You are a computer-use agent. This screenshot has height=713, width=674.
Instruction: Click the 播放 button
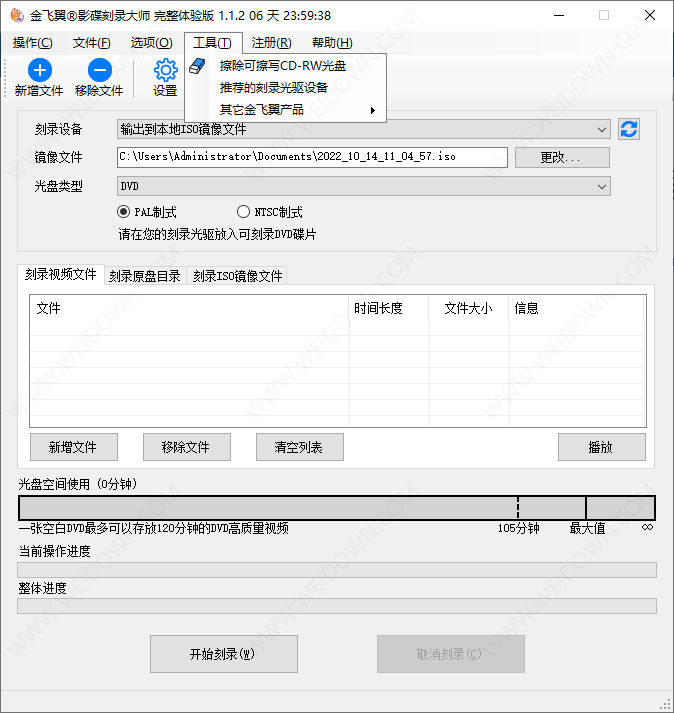coord(602,447)
